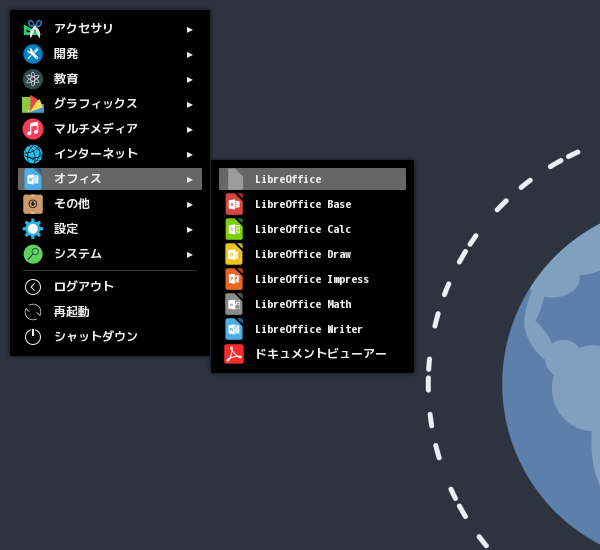Click the Shutdown (シャットダウン) power icon

tap(33, 337)
